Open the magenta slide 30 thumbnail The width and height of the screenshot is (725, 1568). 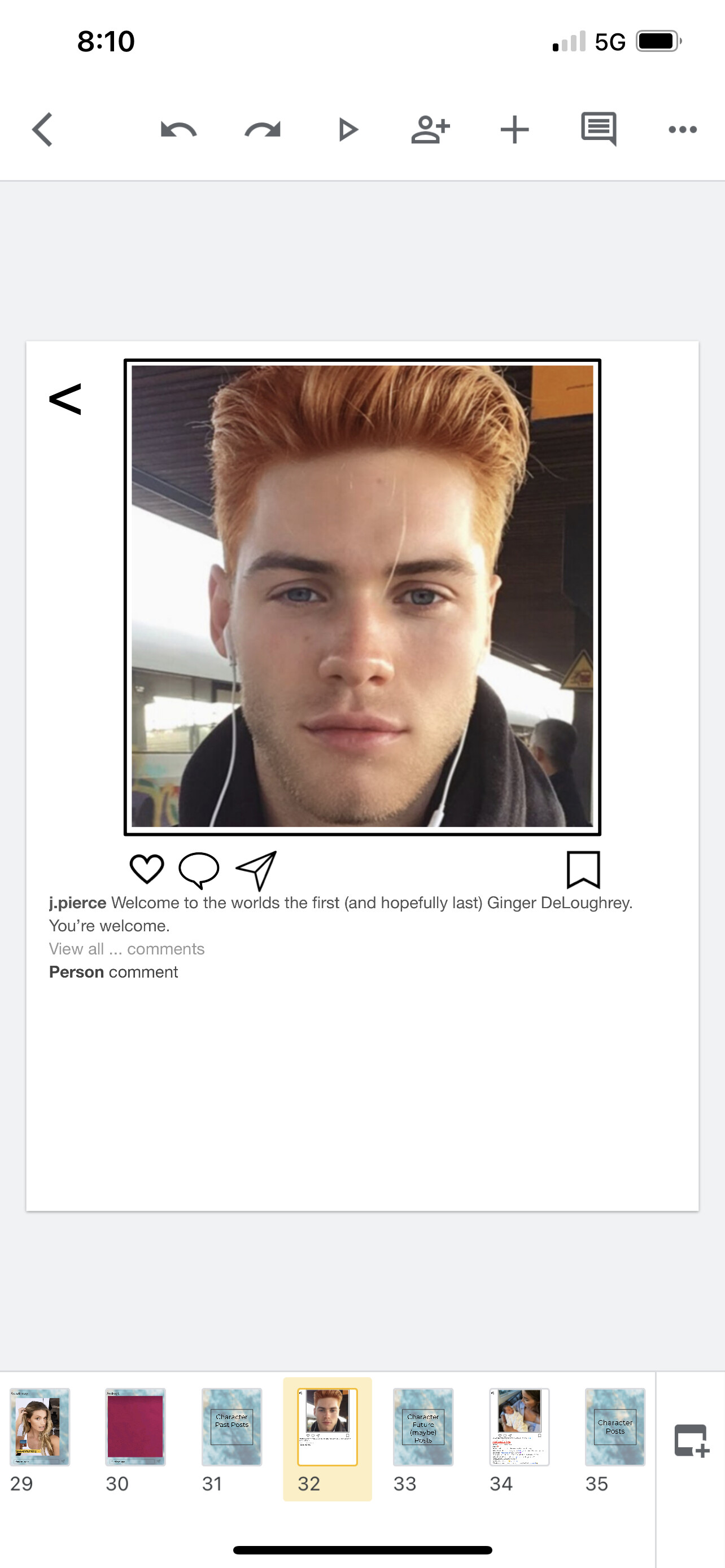pyautogui.click(x=135, y=1427)
